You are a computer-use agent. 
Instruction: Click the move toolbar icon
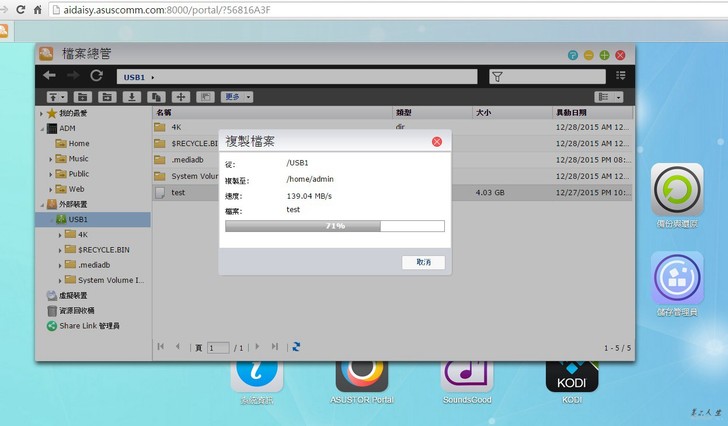(181, 97)
